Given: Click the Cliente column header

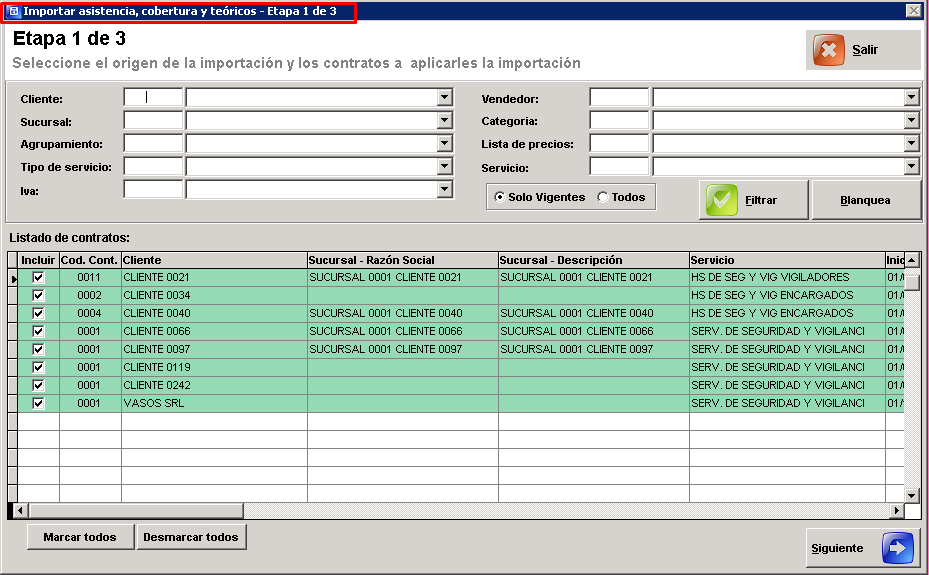Looking at the screenshot, I should (x=214, y=260).
